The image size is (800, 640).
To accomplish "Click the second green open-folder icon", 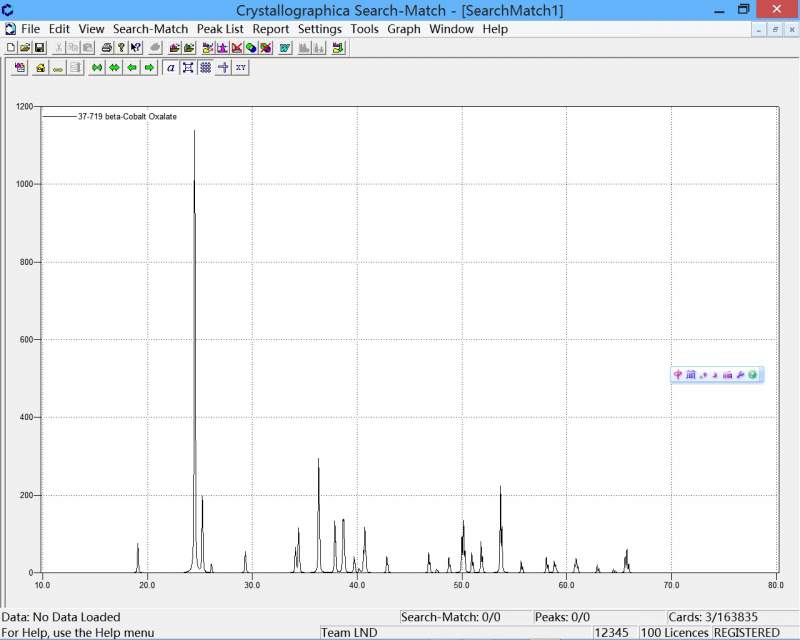I will (189, 48).
